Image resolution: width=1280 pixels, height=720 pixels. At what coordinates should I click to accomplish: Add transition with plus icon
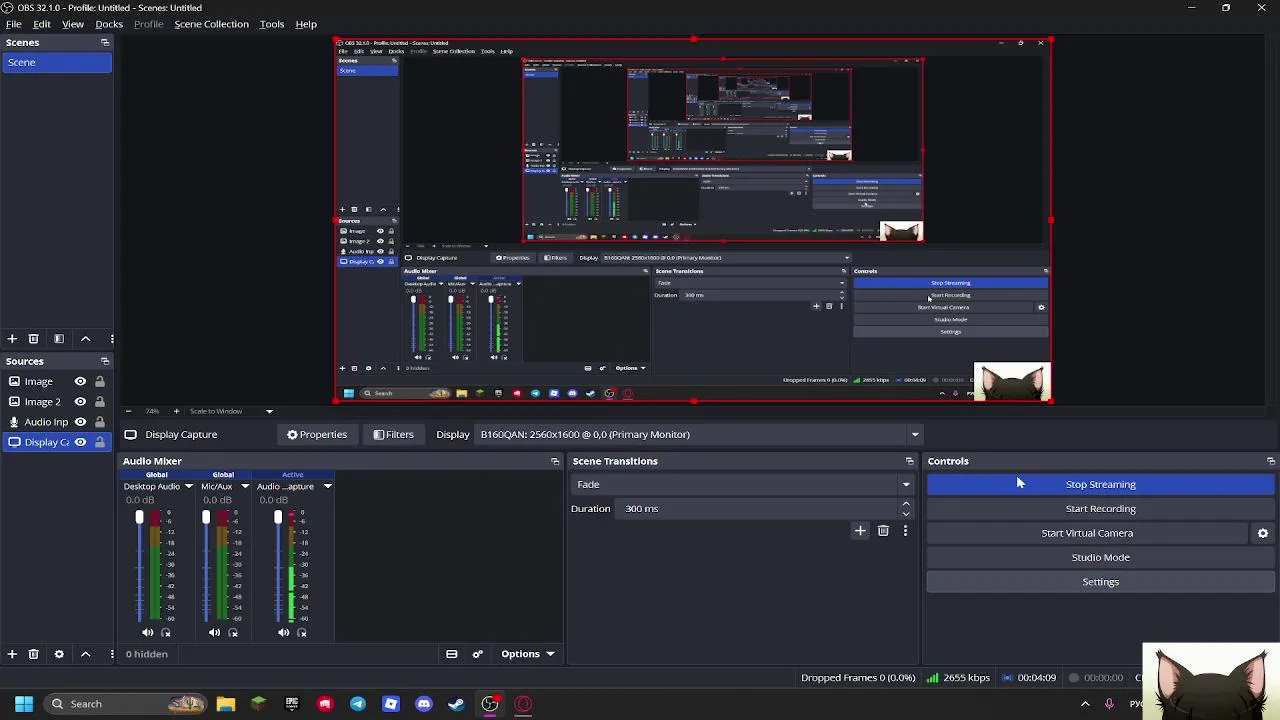pos(860,531)
